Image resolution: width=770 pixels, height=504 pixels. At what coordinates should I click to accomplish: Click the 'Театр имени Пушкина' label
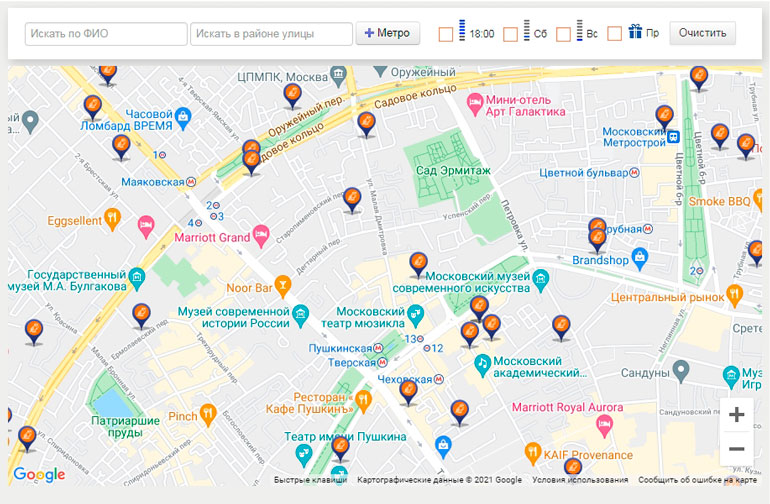tap(345, 437)
